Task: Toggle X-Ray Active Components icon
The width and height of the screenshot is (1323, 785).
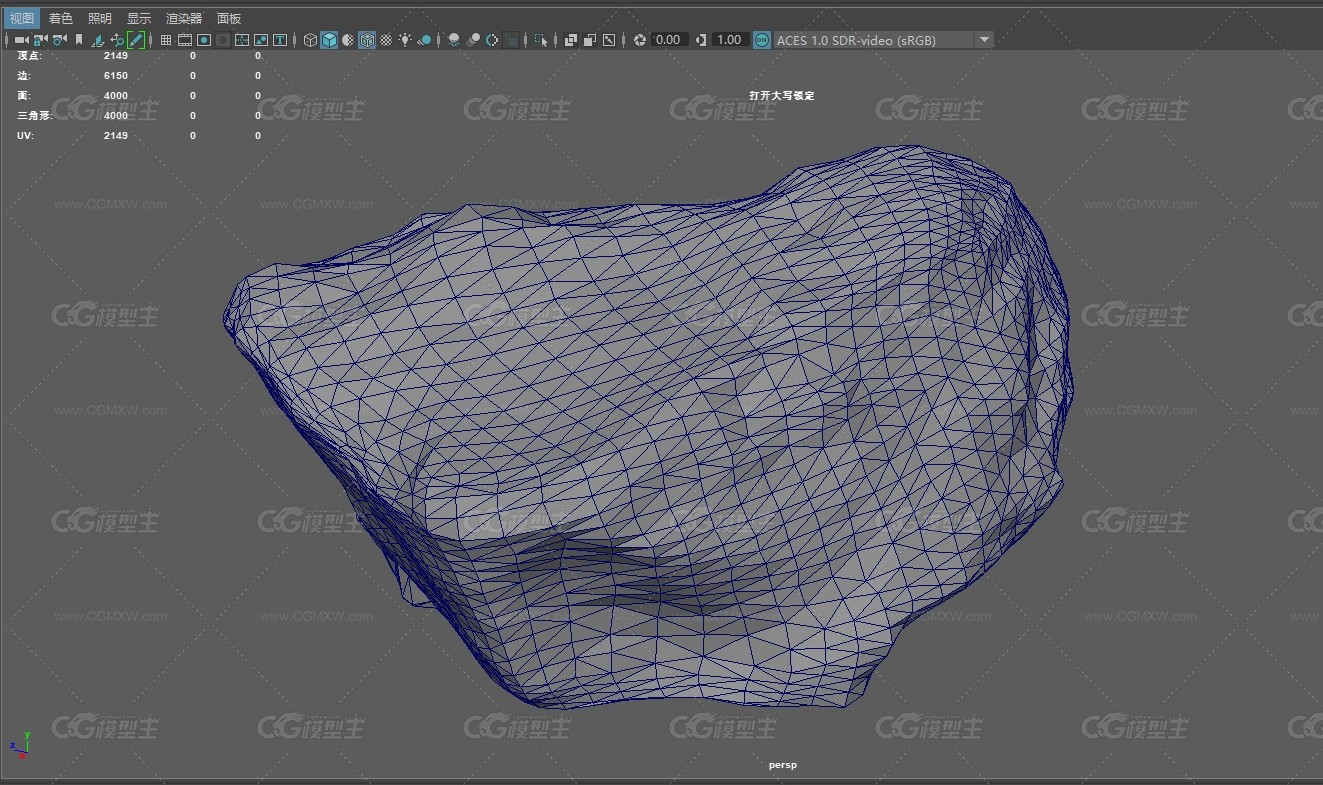Action: (x=590, y=40)
